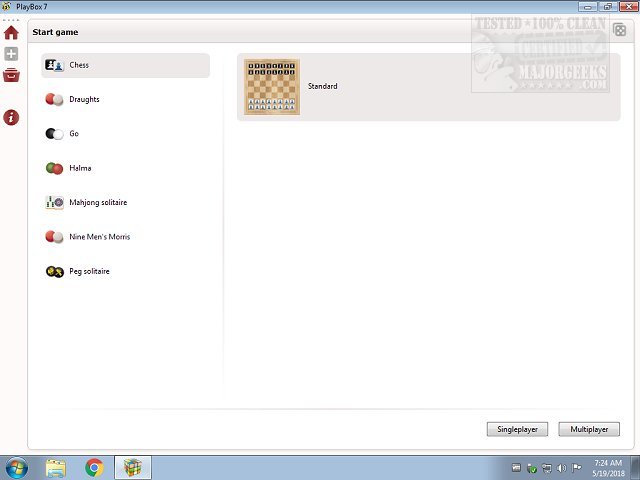Click the plus icon for new game
This screenshot has width=640, height=480.
(11, 53)
